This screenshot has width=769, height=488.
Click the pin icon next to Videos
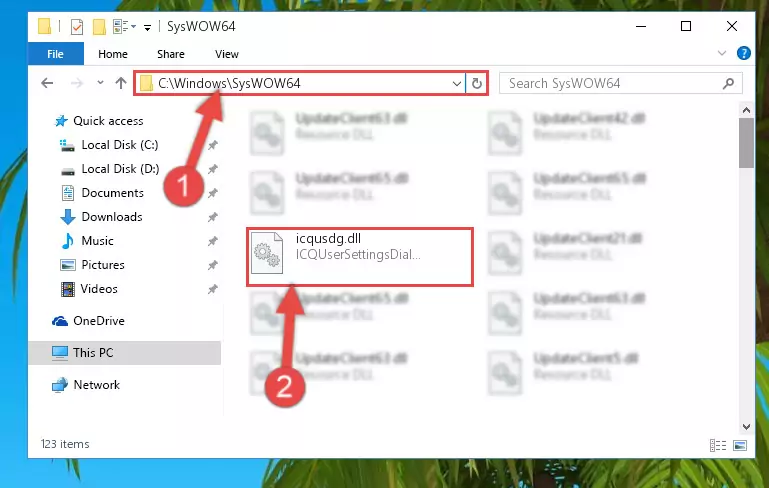click(x=212, y=289)
